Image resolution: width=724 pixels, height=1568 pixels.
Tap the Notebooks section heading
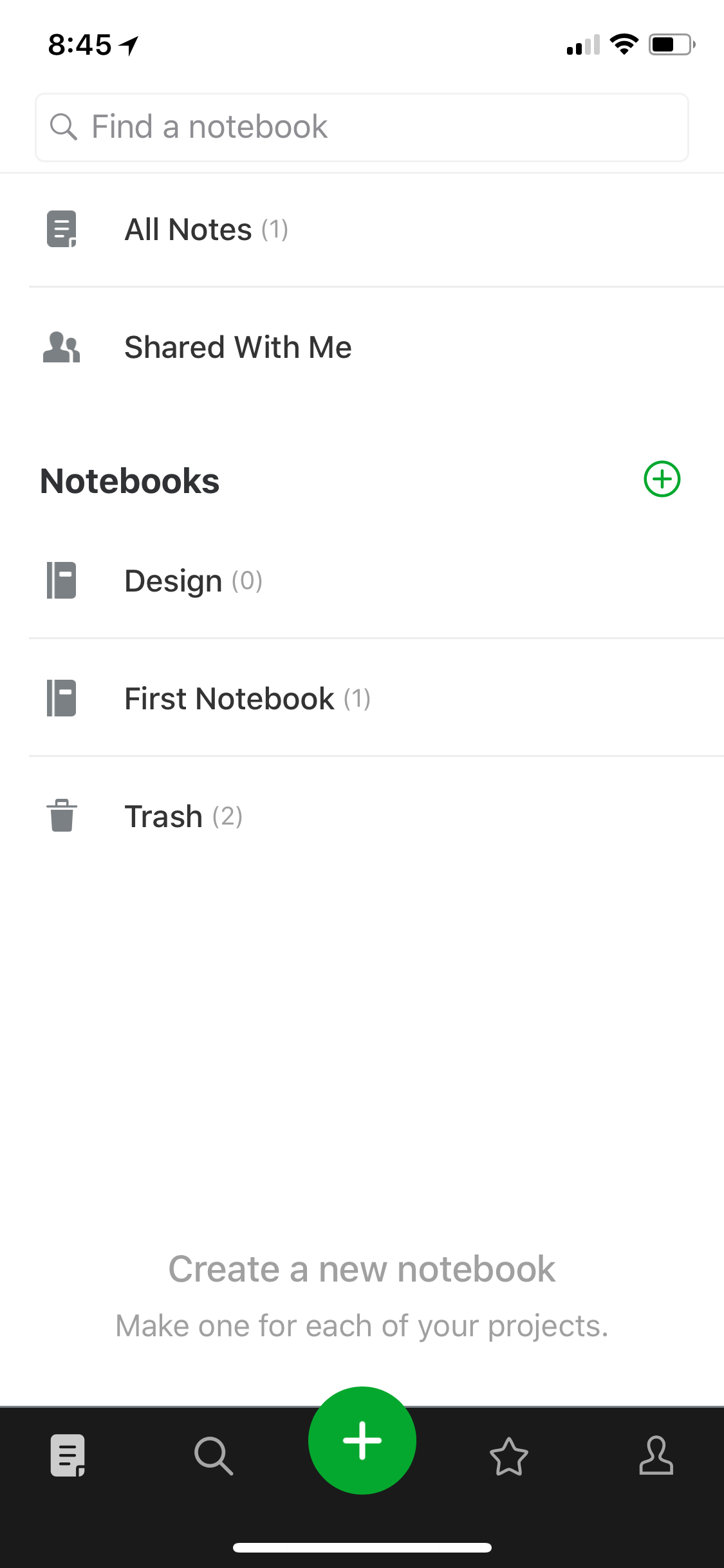coord(130,481)
